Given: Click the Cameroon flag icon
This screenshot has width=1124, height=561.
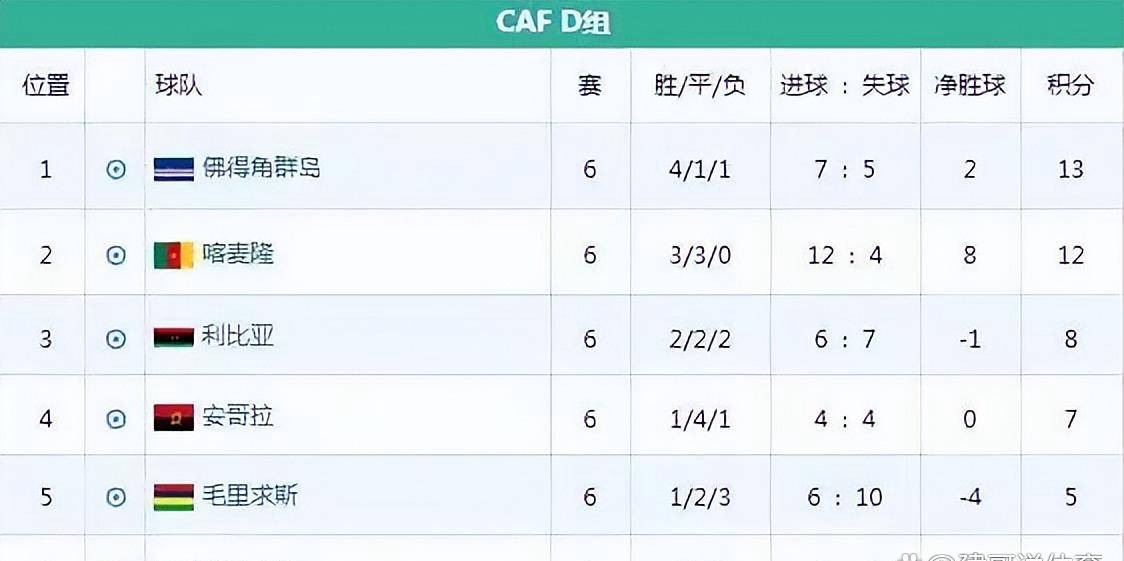Looking at the screenshot, I should tap(173, 255).
